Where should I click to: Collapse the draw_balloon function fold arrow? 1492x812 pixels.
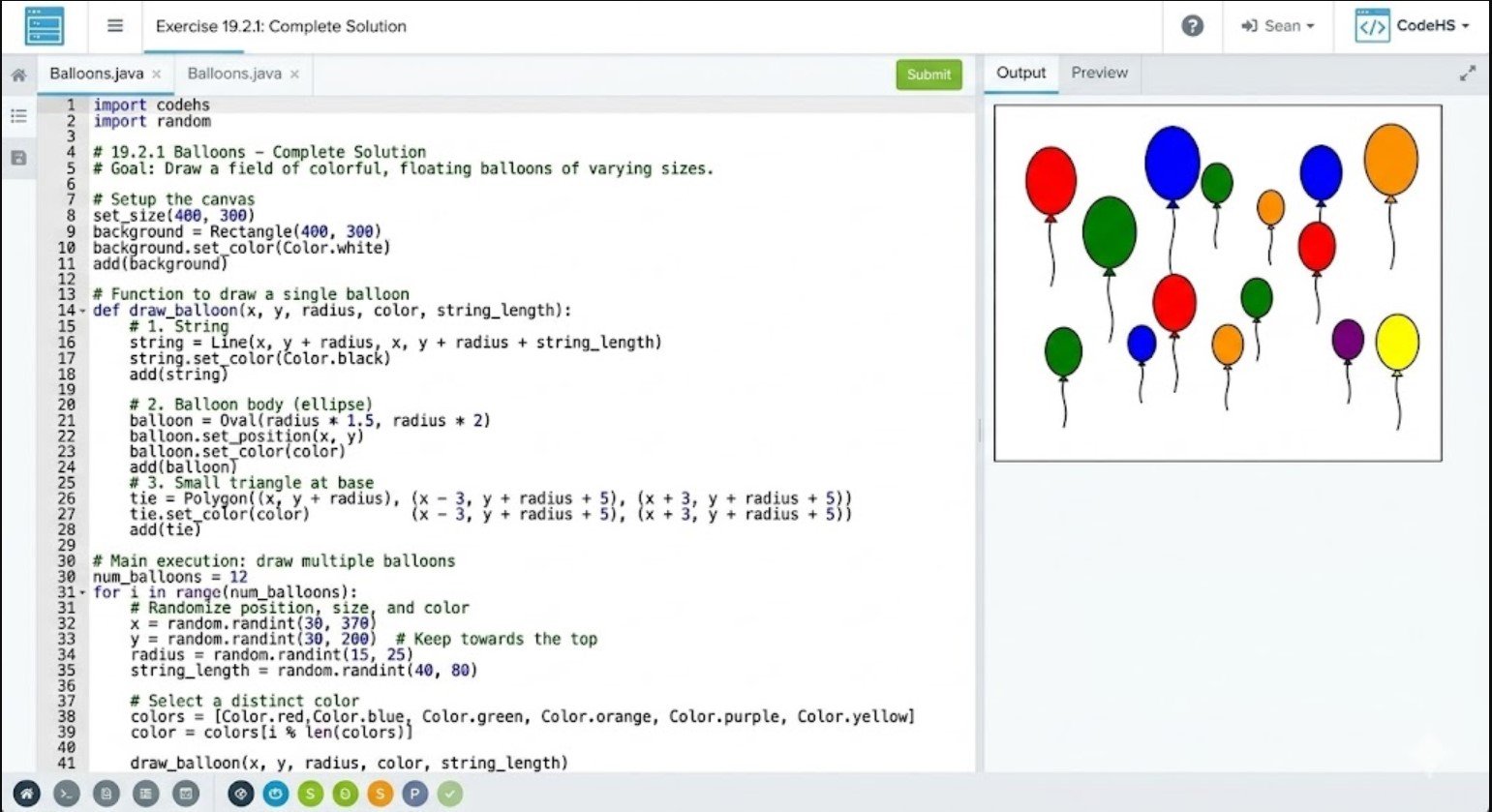(x=83, y=311)
